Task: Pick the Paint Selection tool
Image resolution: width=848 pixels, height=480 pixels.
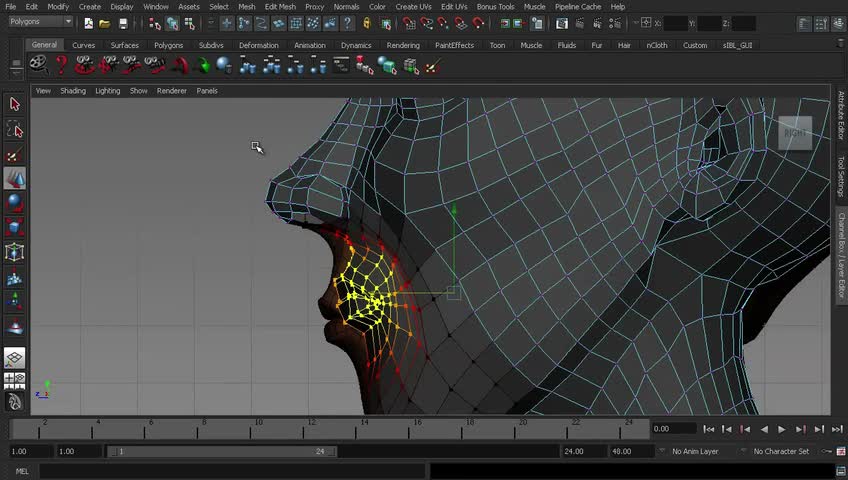Action: click(14, 155)
